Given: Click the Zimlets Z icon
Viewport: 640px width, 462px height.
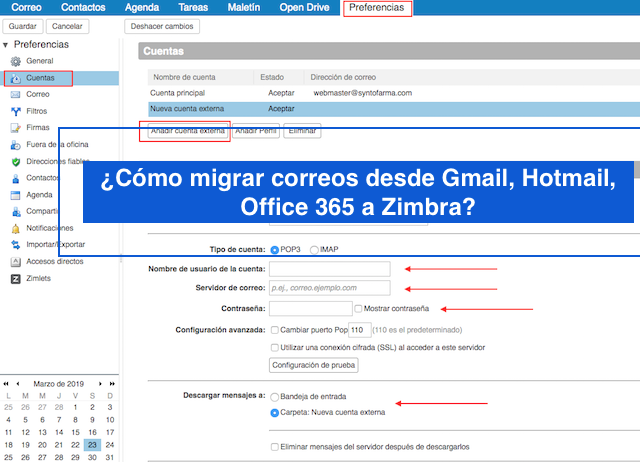Looking at the screenshot, I should [x=16, y=279].
